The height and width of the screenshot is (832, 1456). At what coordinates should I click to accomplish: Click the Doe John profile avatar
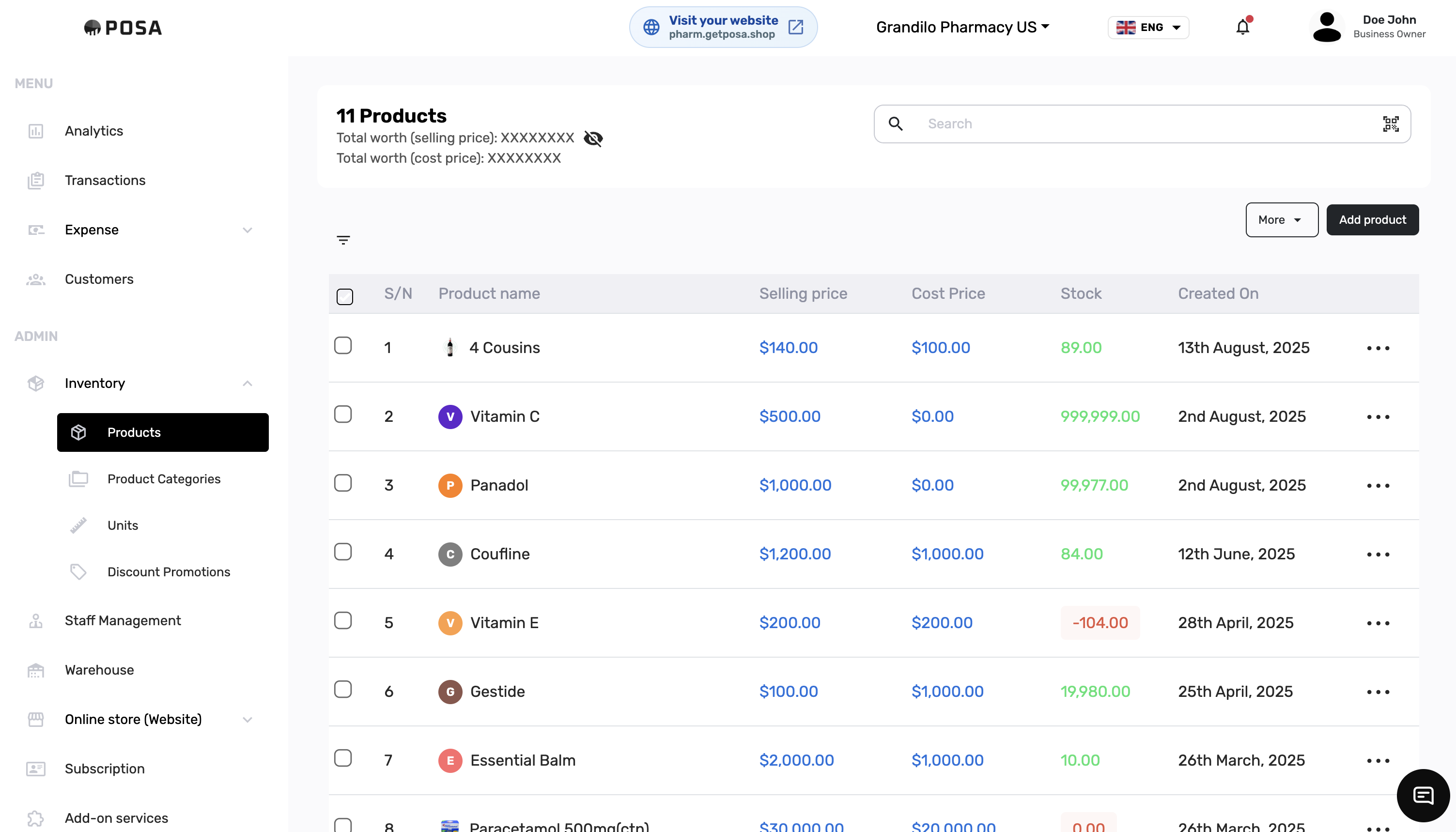coord(1327,27)
